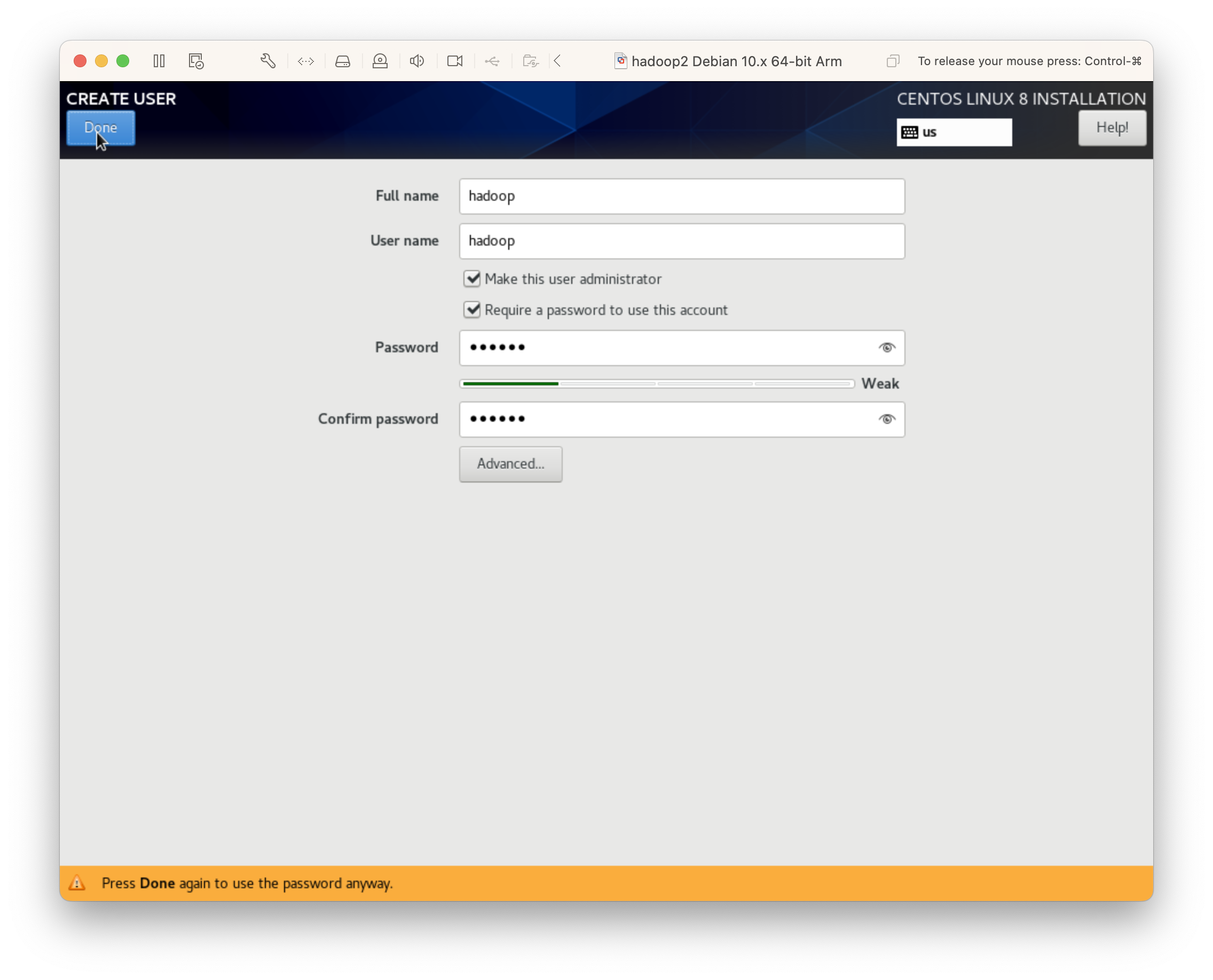Viewport: 1213px width, 980px height.
Task: Minimize the VM window with yellow button
Action: click(x=101, y=61)
